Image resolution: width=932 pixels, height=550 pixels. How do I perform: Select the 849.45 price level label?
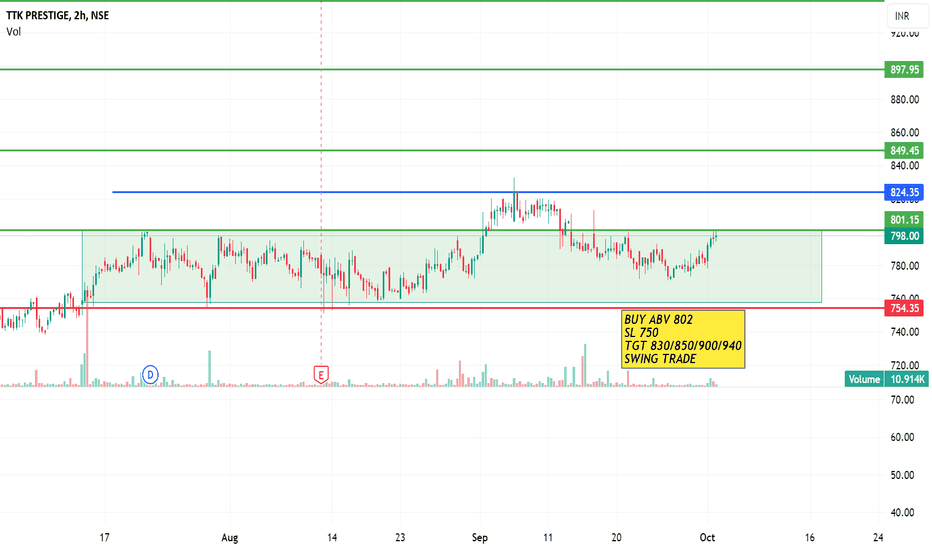tap(904, 150)
